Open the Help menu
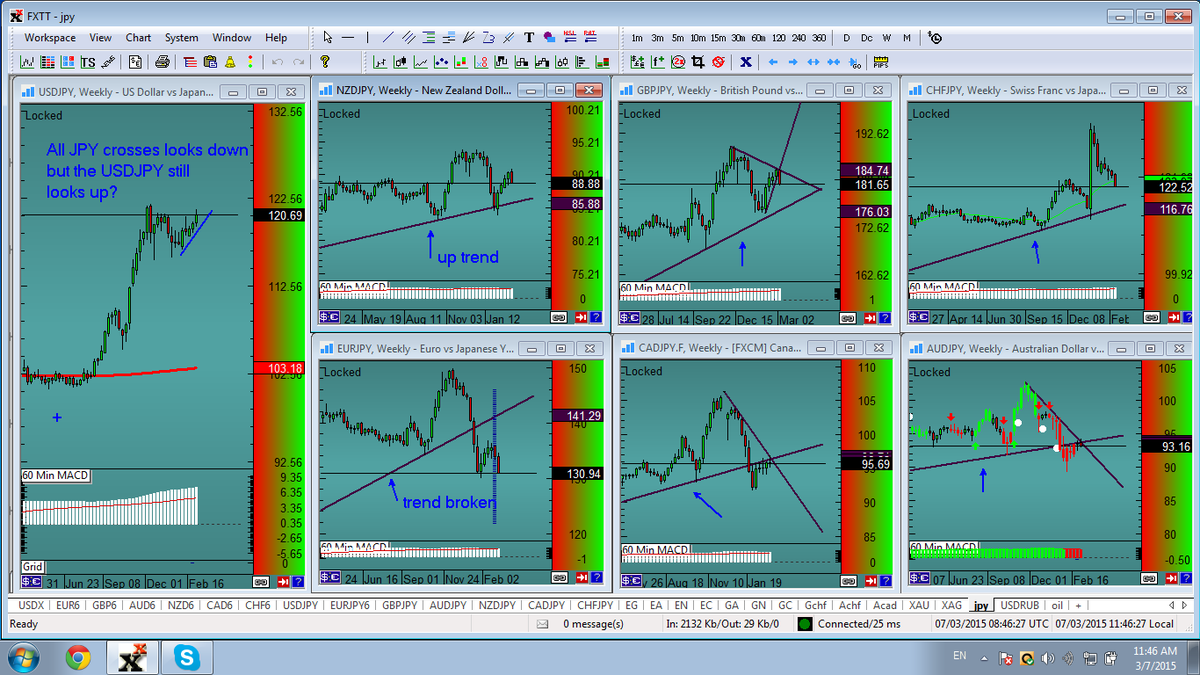The height and width of the screenshot is (675, 1200). coord(276,38)
